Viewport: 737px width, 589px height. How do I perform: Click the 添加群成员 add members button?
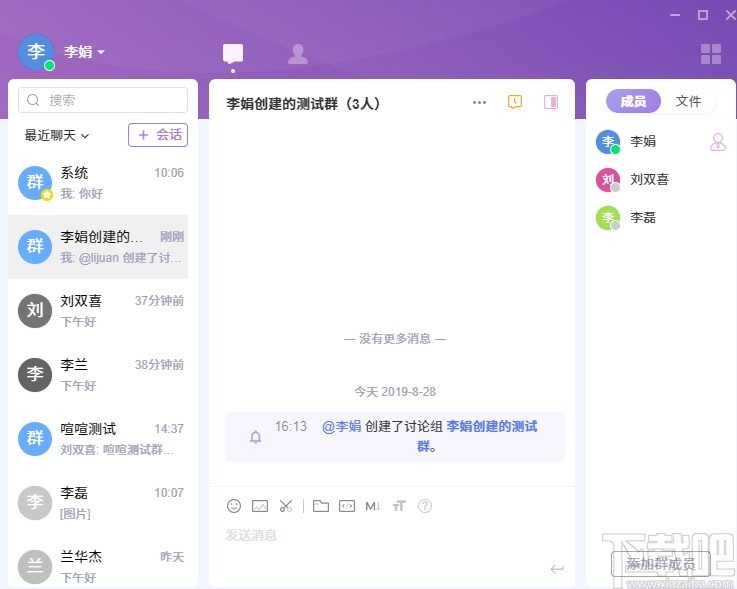pos(660,564)
